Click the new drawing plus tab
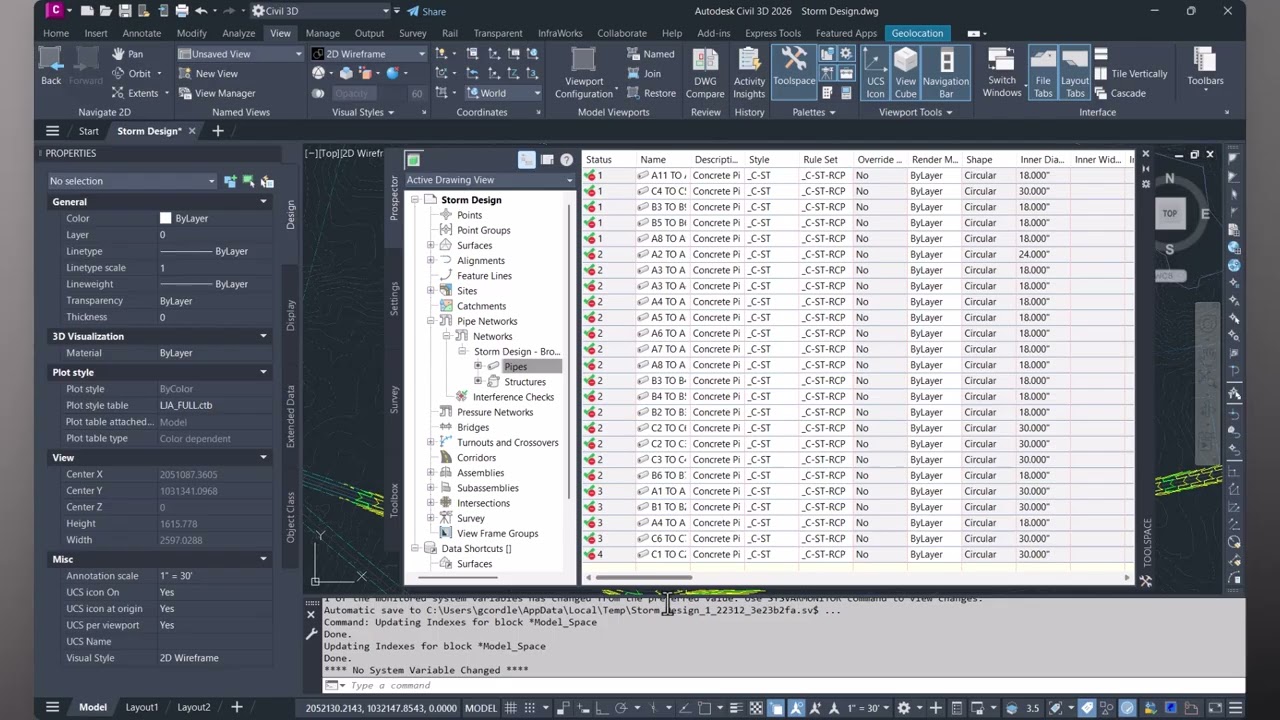This screenshot has height=720, width=1280. point(217,131)
